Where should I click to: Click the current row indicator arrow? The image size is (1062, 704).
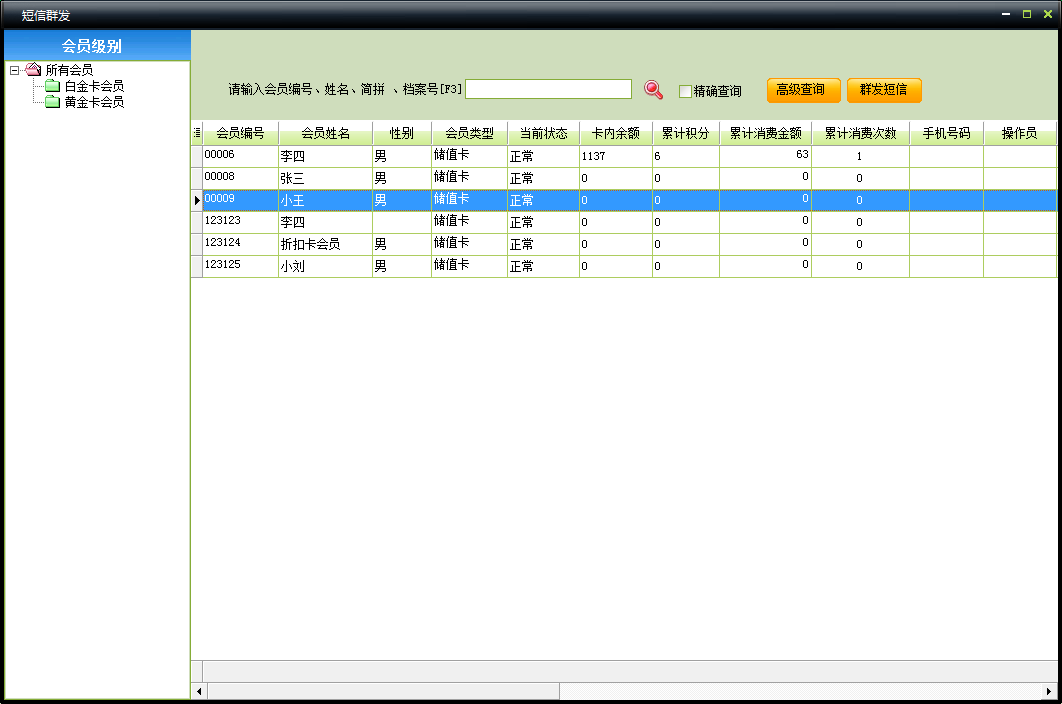pos(197,200)
